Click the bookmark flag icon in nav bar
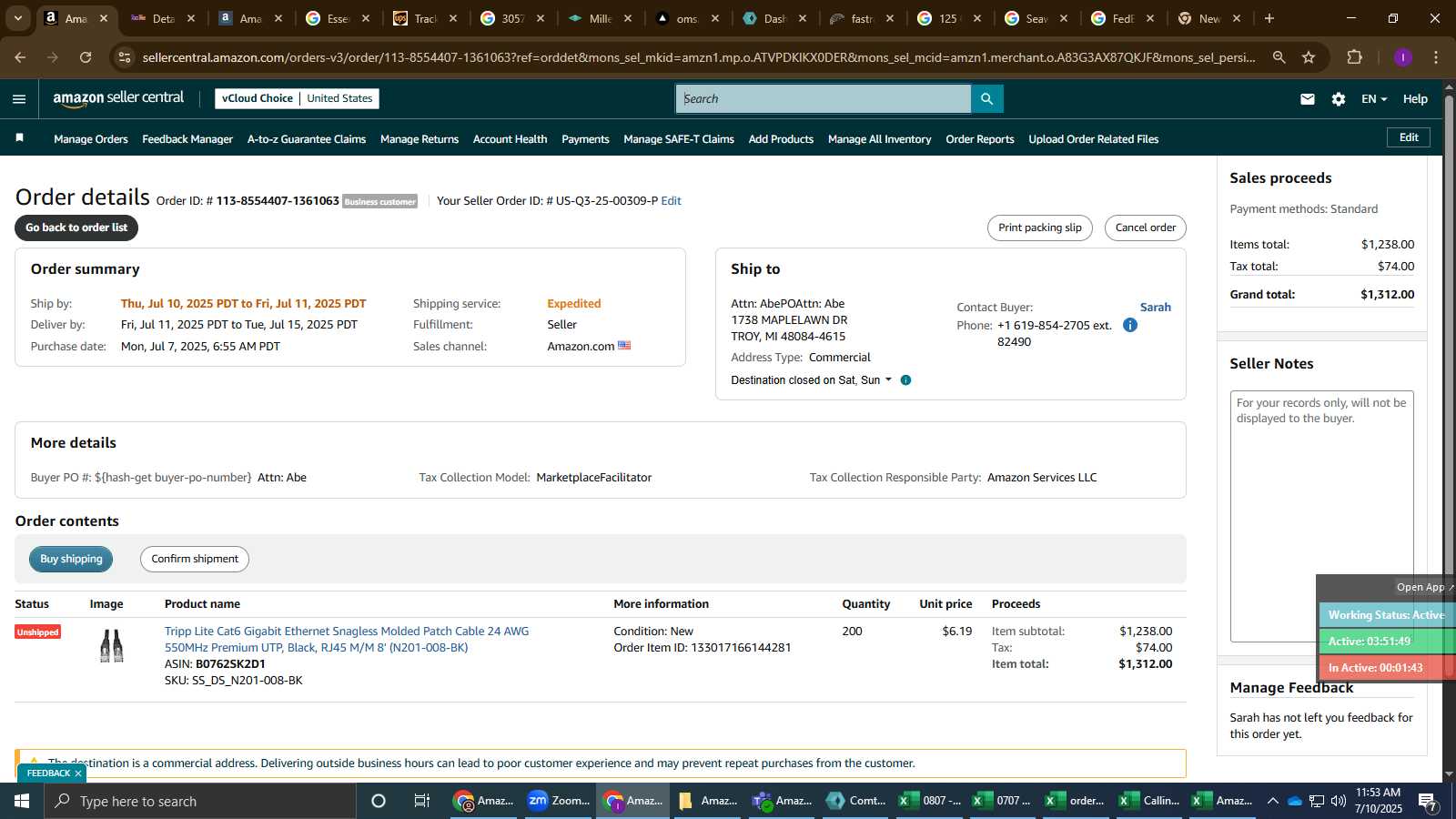This screenshot has width=1456, height=819. tap(19, 138)
